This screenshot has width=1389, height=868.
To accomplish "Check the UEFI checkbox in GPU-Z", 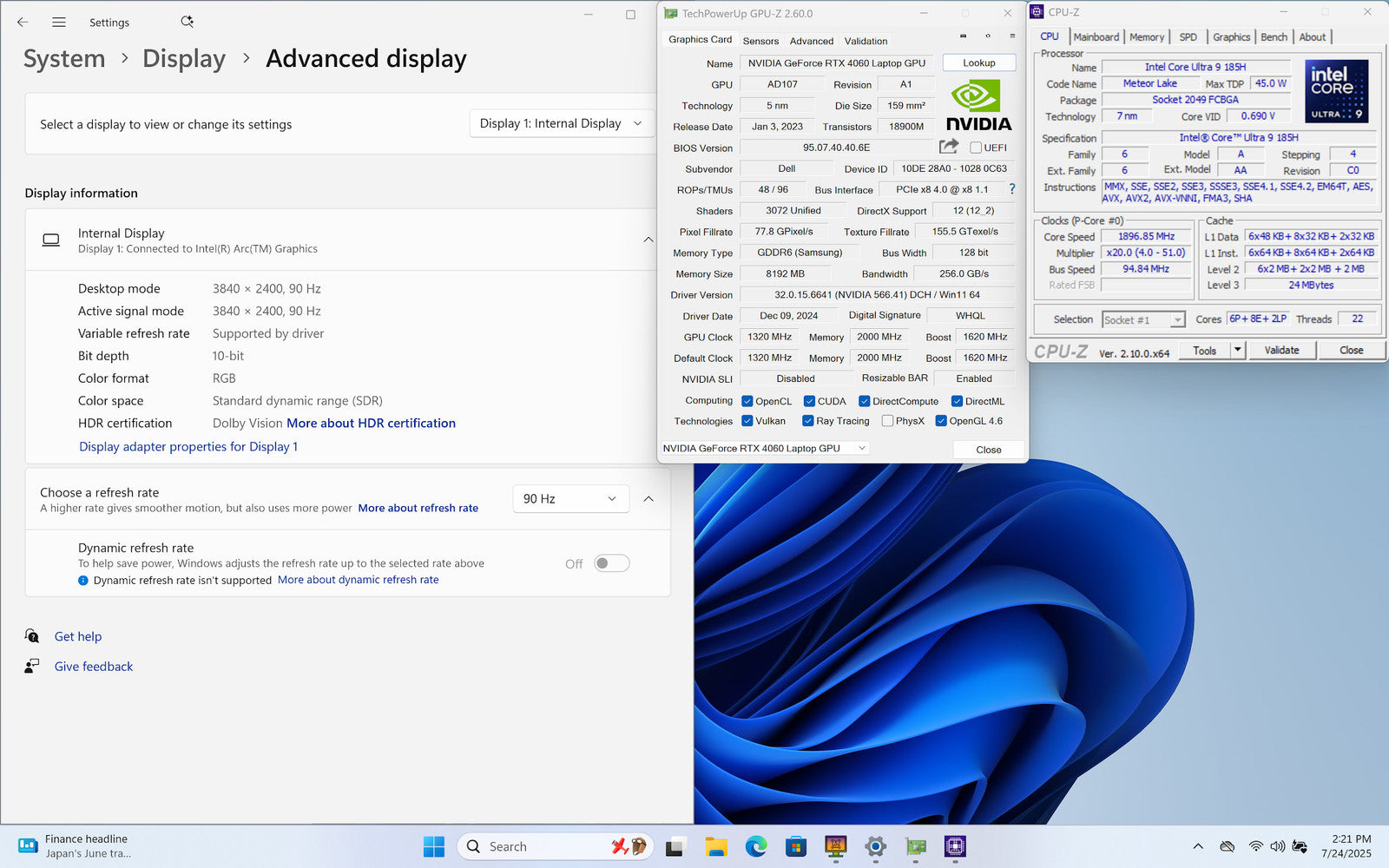I will click(976, 148).
